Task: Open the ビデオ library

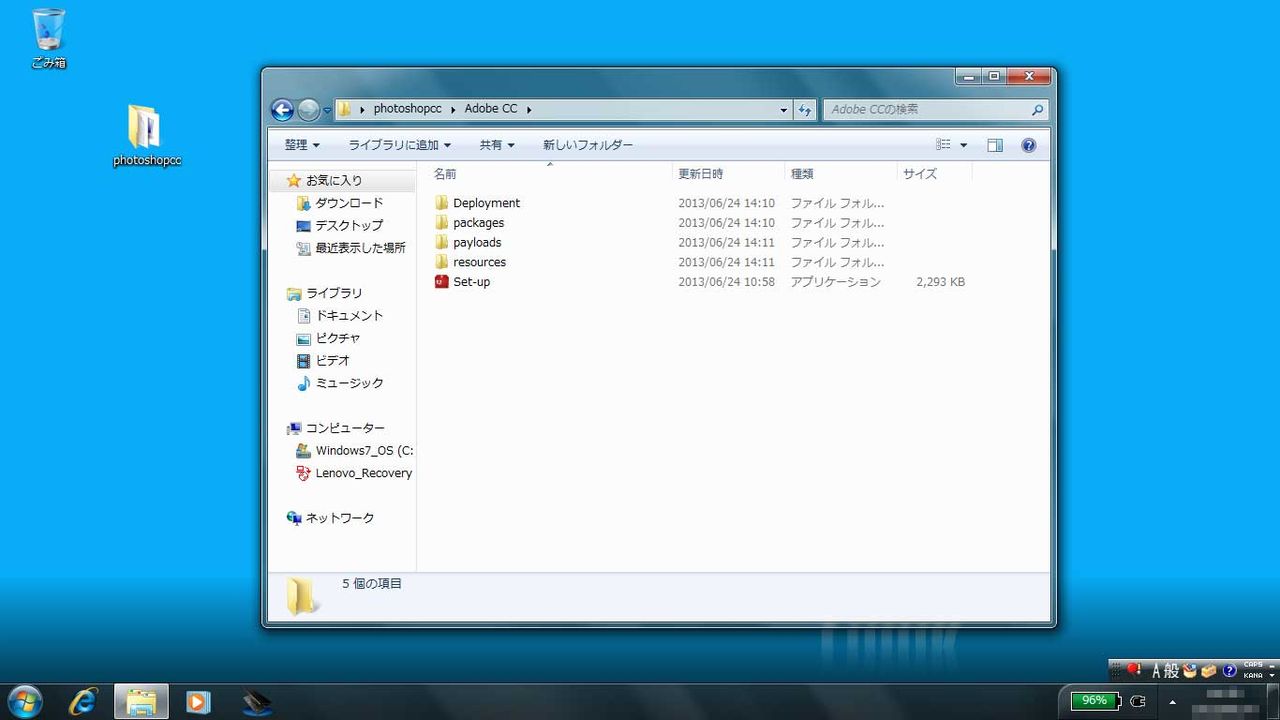Action: click(333, 360)
